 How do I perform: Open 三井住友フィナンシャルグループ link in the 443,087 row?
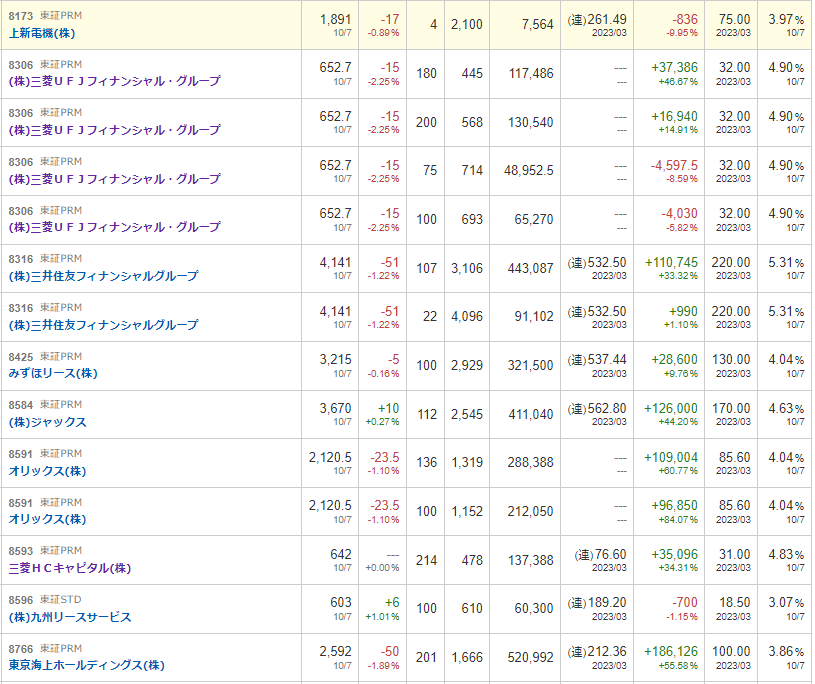click(103, 276)
